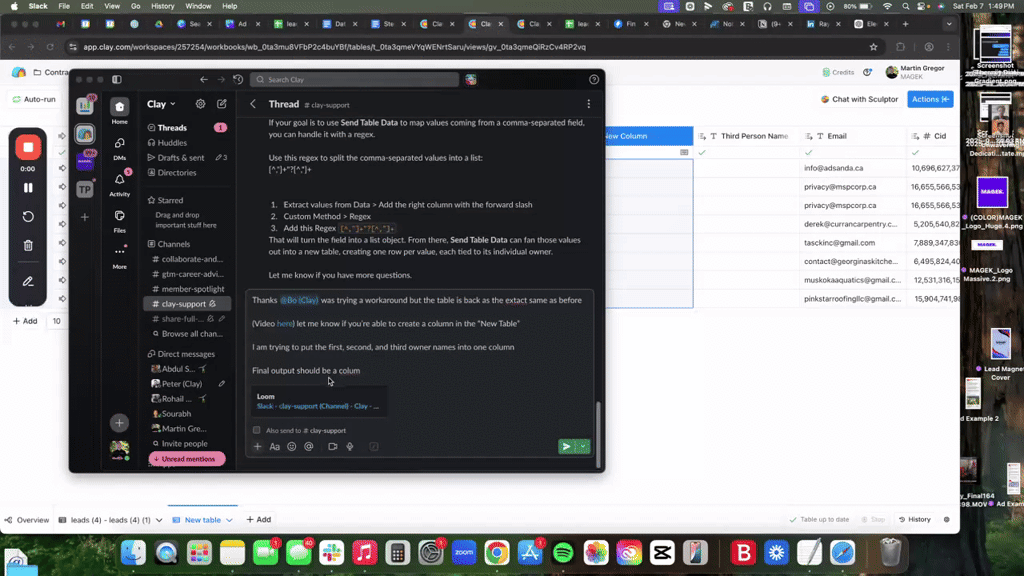1024x576 pixels.
Task: Select the clay-support channel
Action: pos(184,304)
